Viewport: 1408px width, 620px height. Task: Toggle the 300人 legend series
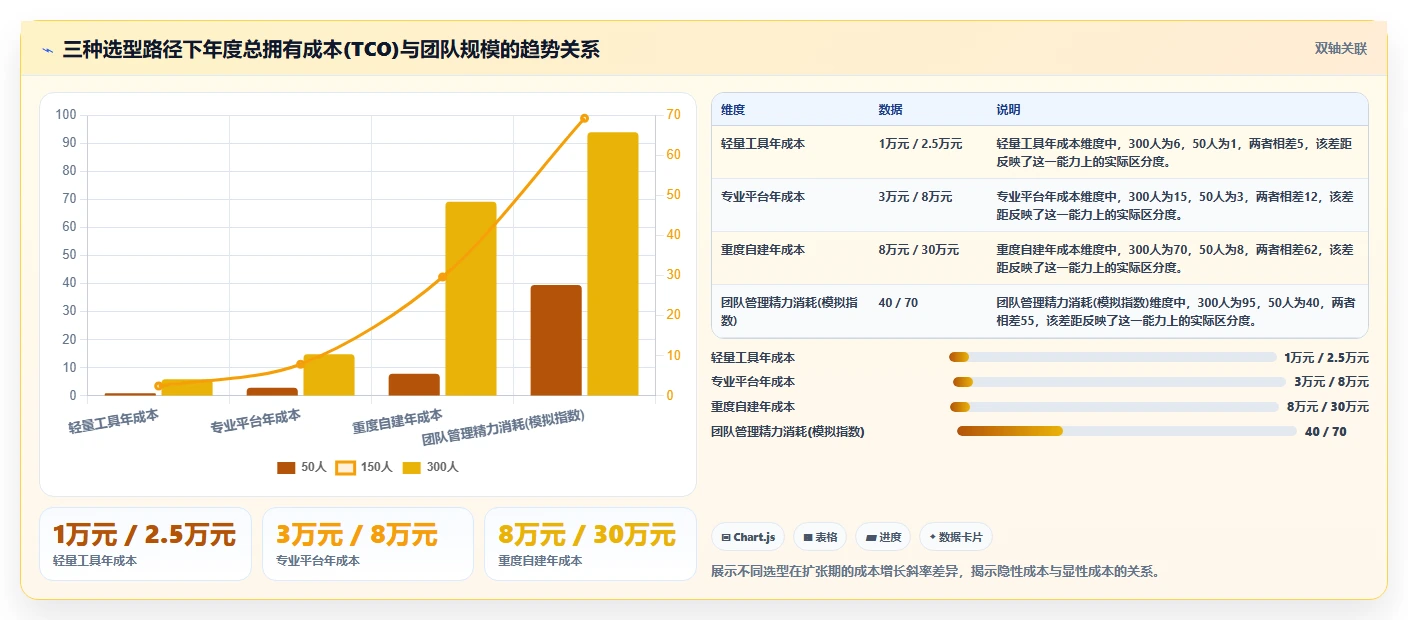(x=430, y=467)
